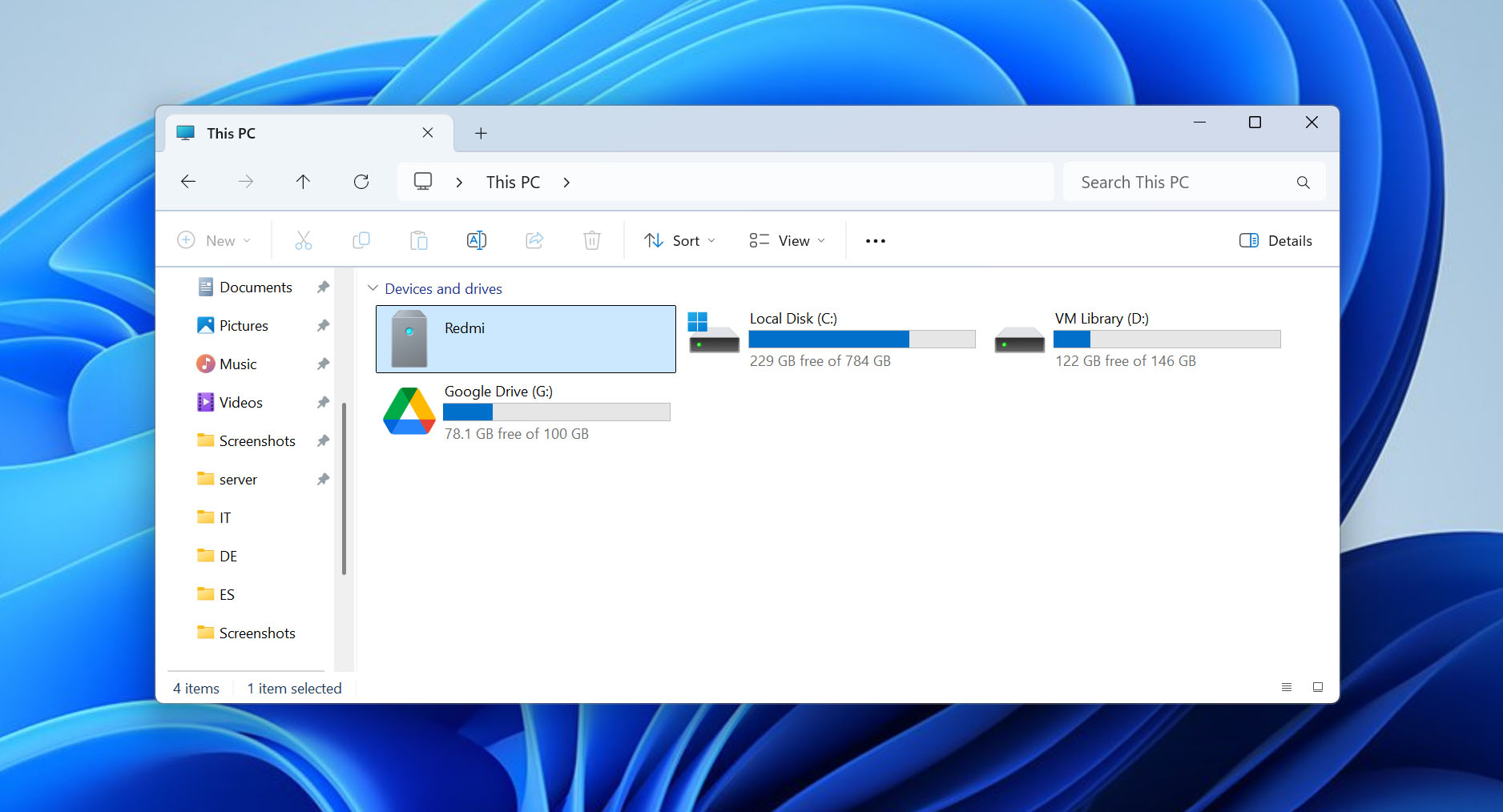1503x812 pixels.
Task: Share the selected item
Action: click(534, 240)
